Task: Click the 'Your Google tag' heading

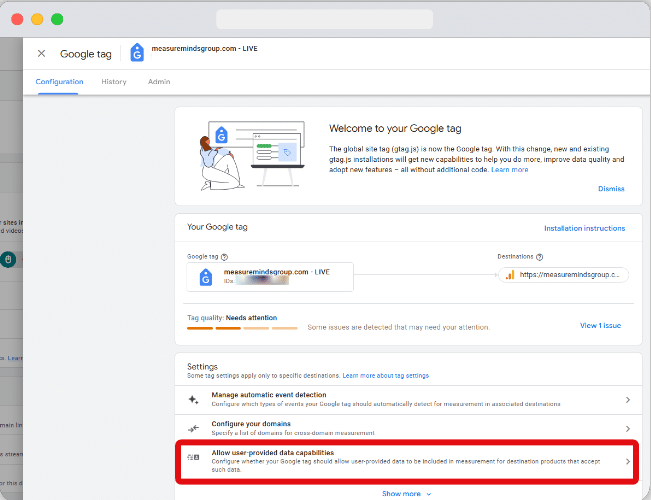Action: point(217,227)
